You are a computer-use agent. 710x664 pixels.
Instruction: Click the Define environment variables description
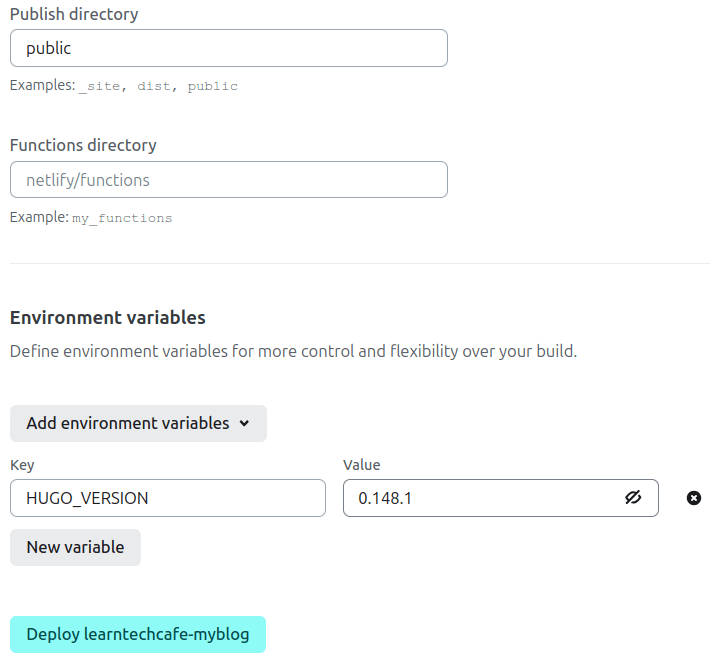coord(293,351)
